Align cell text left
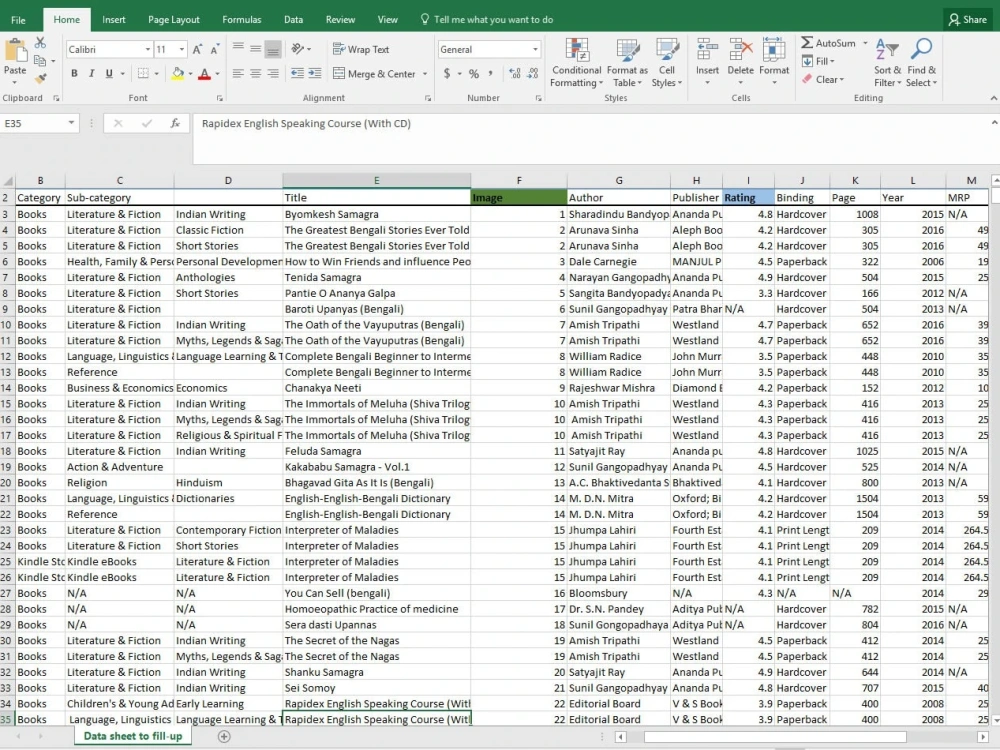 238,73
